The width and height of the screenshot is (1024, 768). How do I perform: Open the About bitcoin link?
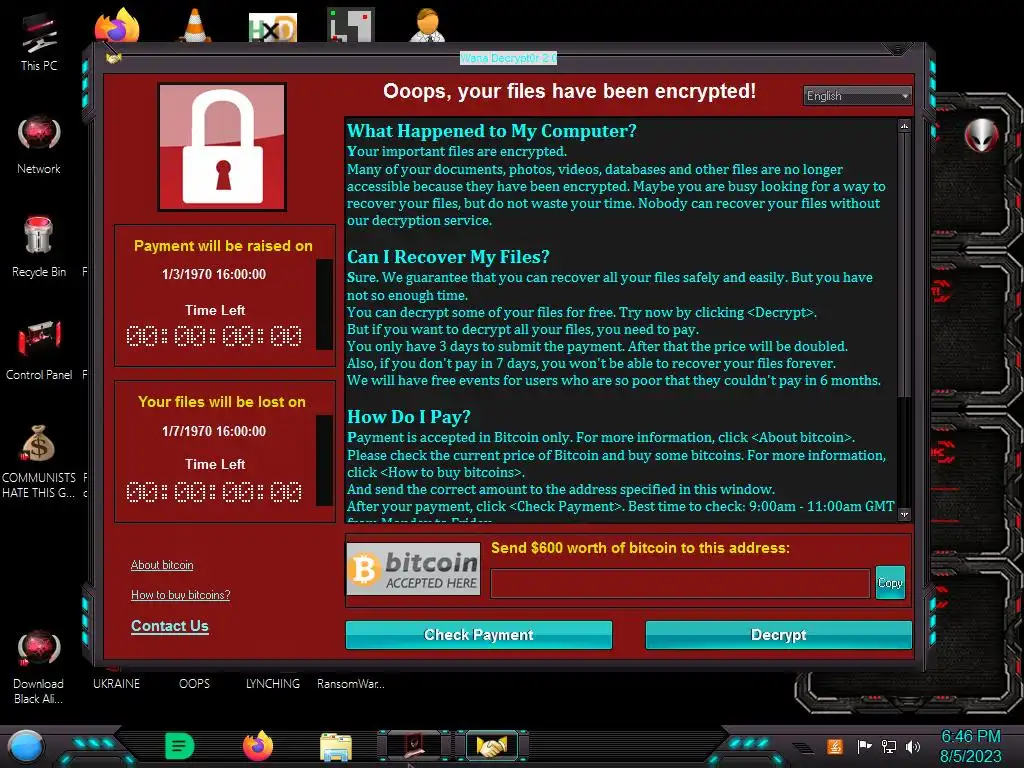pyautogui.click(x=162, y=565)
